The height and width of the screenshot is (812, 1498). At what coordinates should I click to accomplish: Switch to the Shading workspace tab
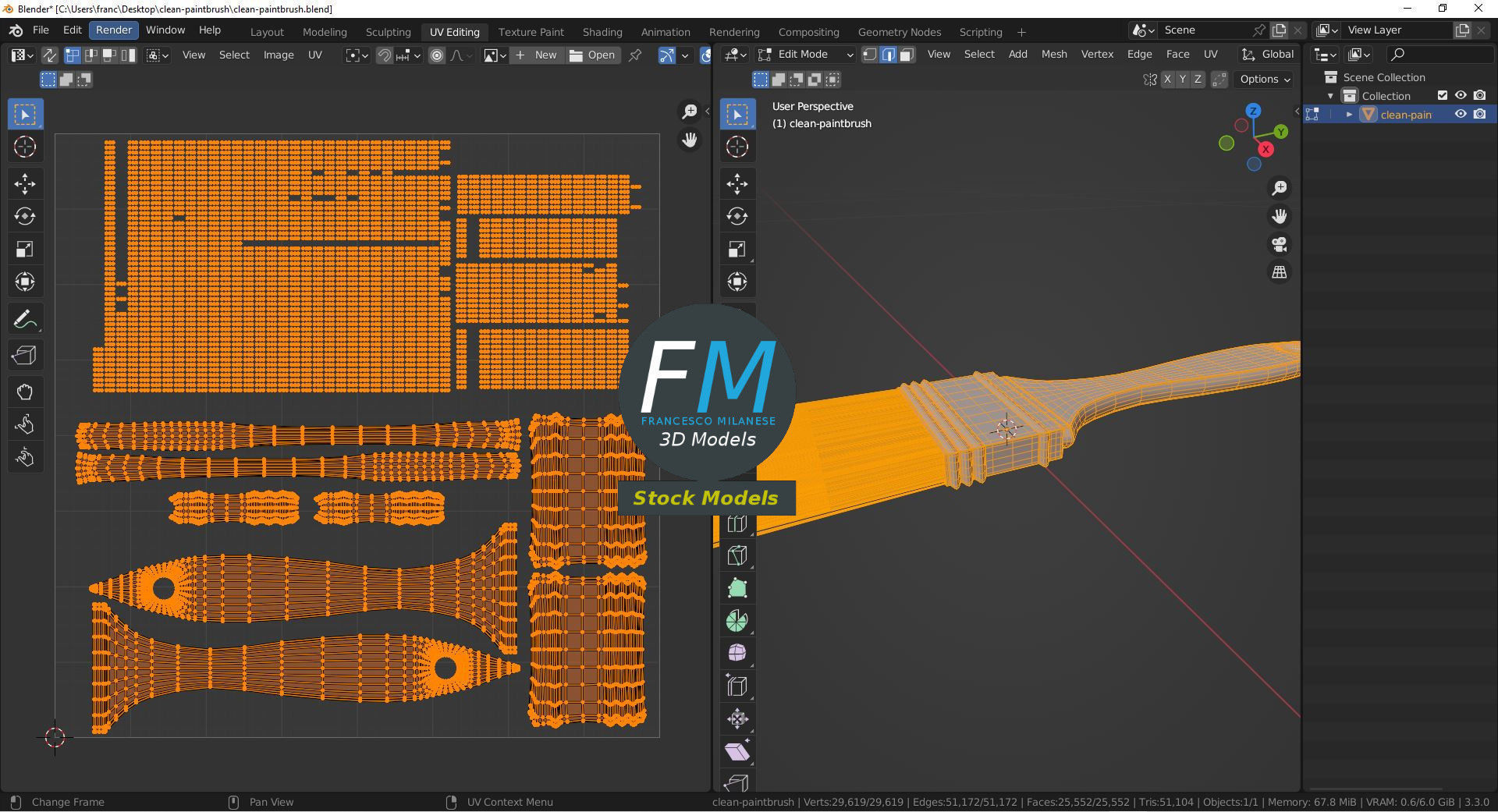click(x=602, y=32)
